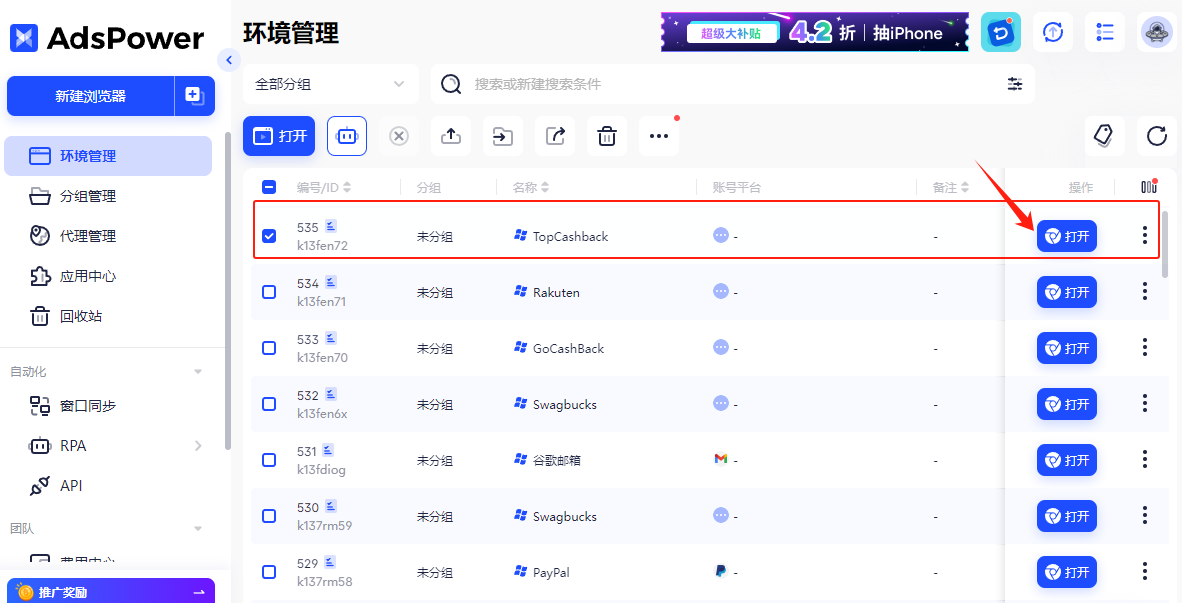Open row menu for TopCashback
Screen dimensions: 1182x603
click(1144, 235)
